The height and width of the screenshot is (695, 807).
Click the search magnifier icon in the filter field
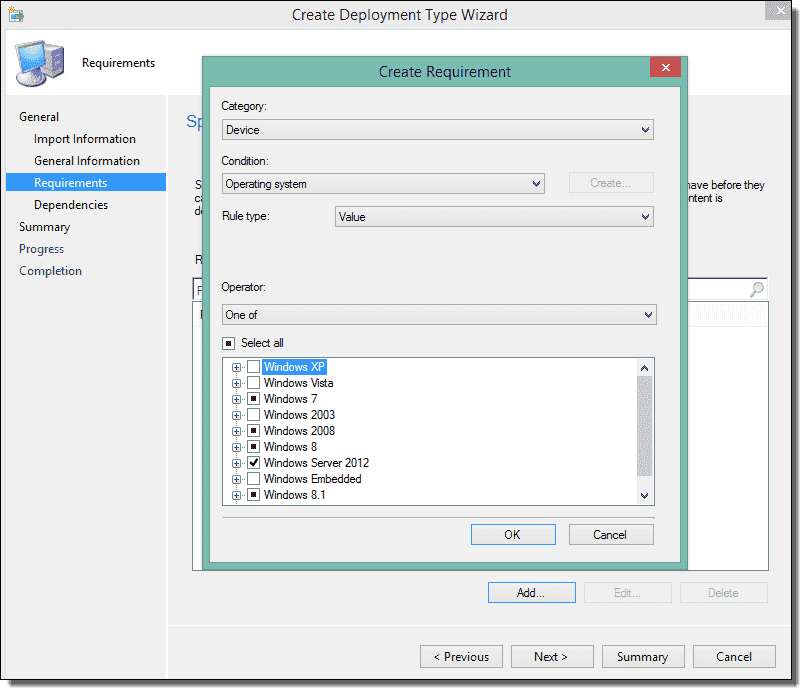click(x=756, y=288)
